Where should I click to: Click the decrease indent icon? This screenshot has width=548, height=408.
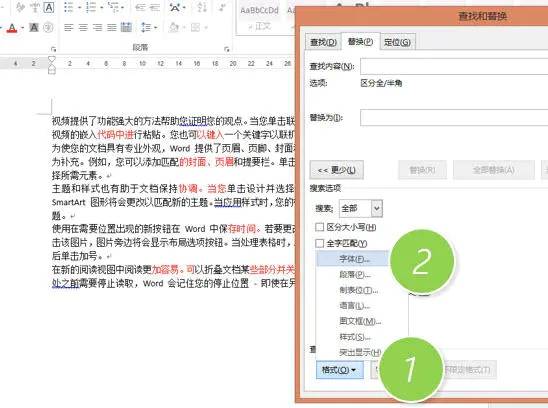click(x=140, y=7)
